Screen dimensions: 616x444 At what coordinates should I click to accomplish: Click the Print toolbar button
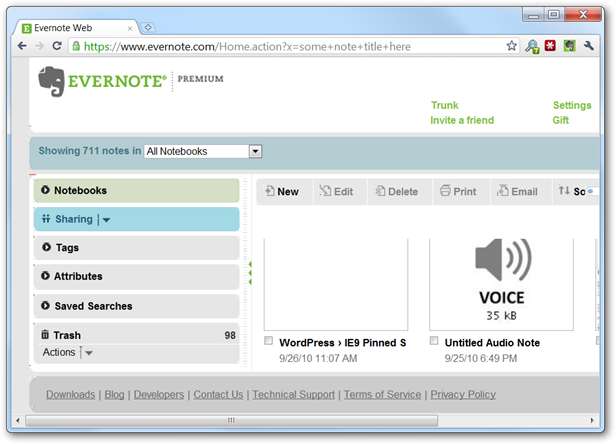click(456, 192)
